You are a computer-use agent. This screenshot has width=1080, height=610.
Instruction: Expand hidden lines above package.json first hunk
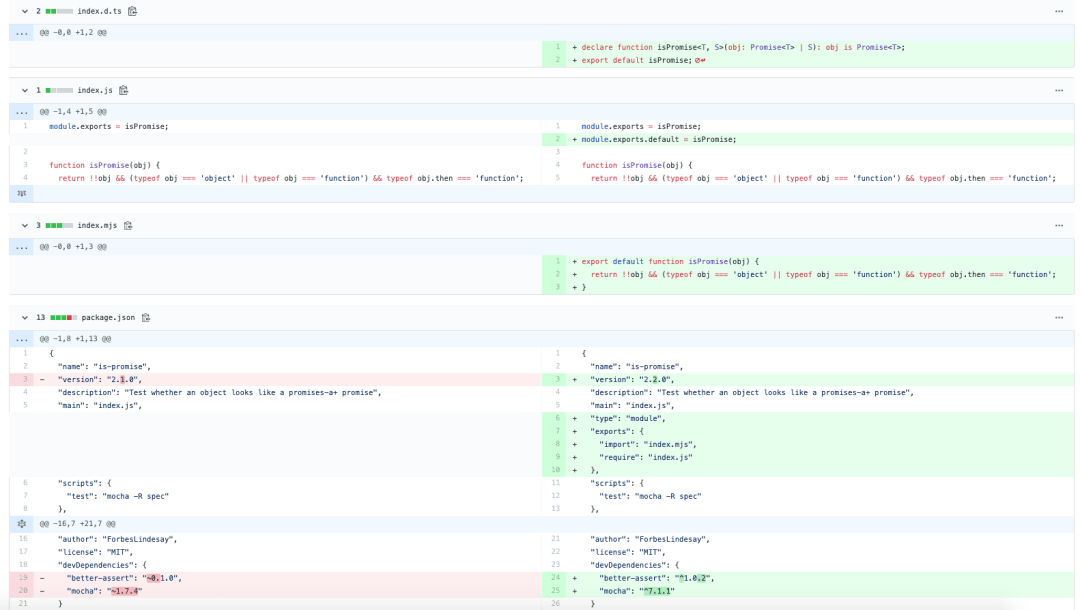(21, 339)
